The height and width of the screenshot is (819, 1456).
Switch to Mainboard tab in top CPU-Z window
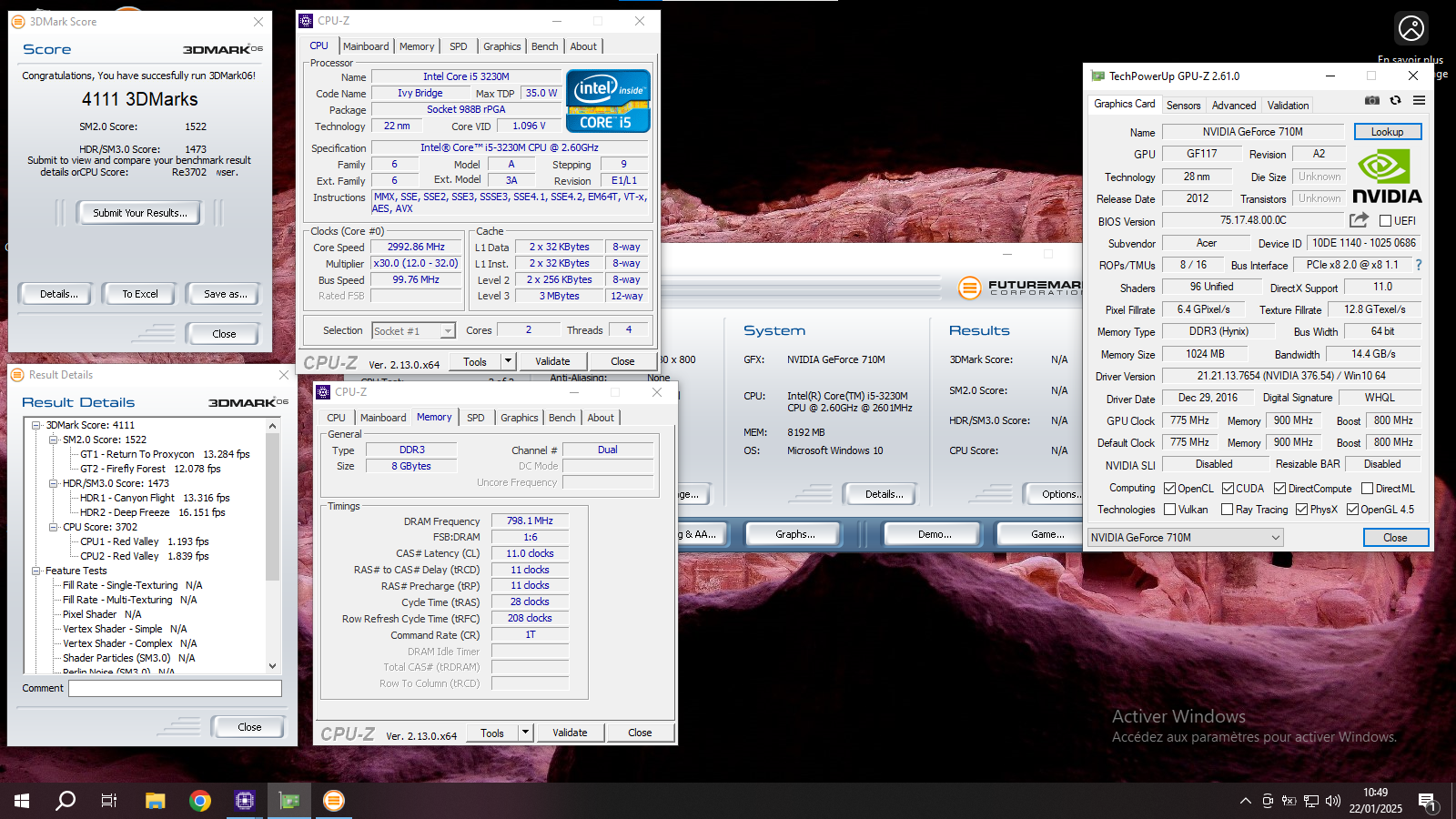tap(366, 46)
